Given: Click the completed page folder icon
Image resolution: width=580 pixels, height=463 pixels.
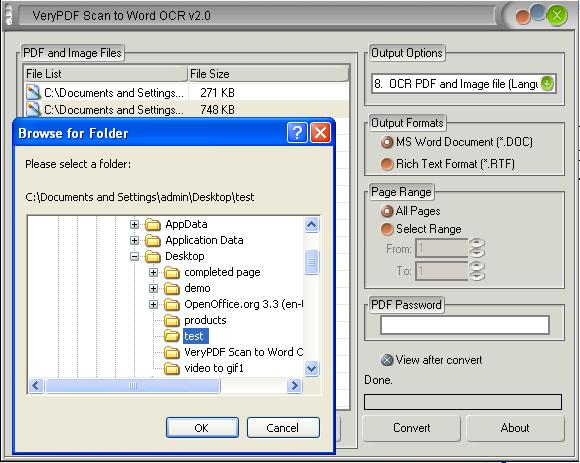Looking at the screenshot, I should (x=172, y=273).
